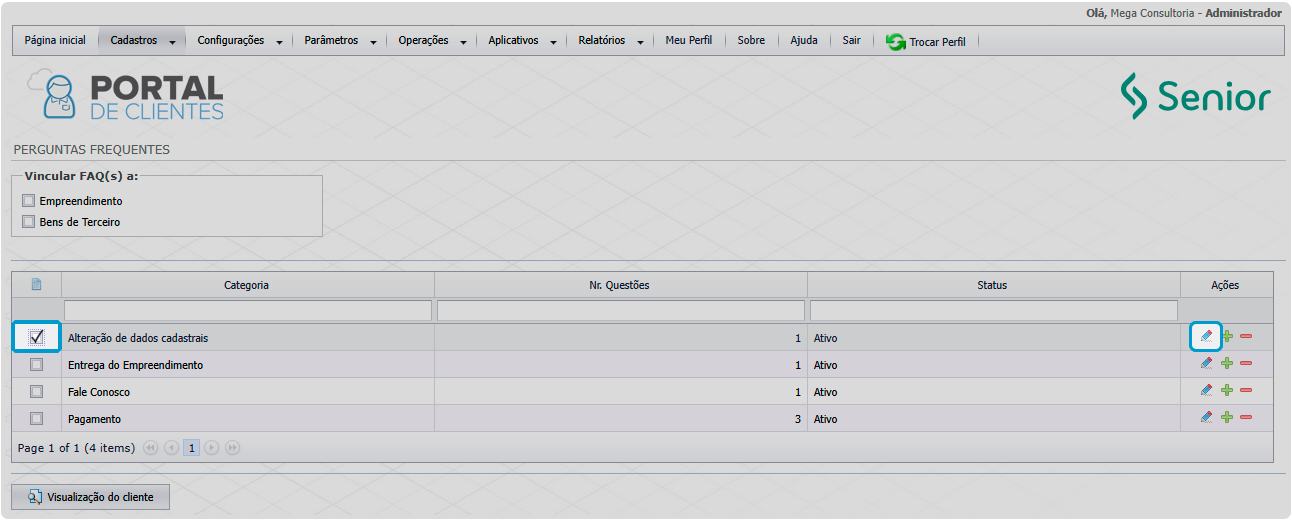Click Trocar Perfil text

pyautogui.click(x=937, y=42)
